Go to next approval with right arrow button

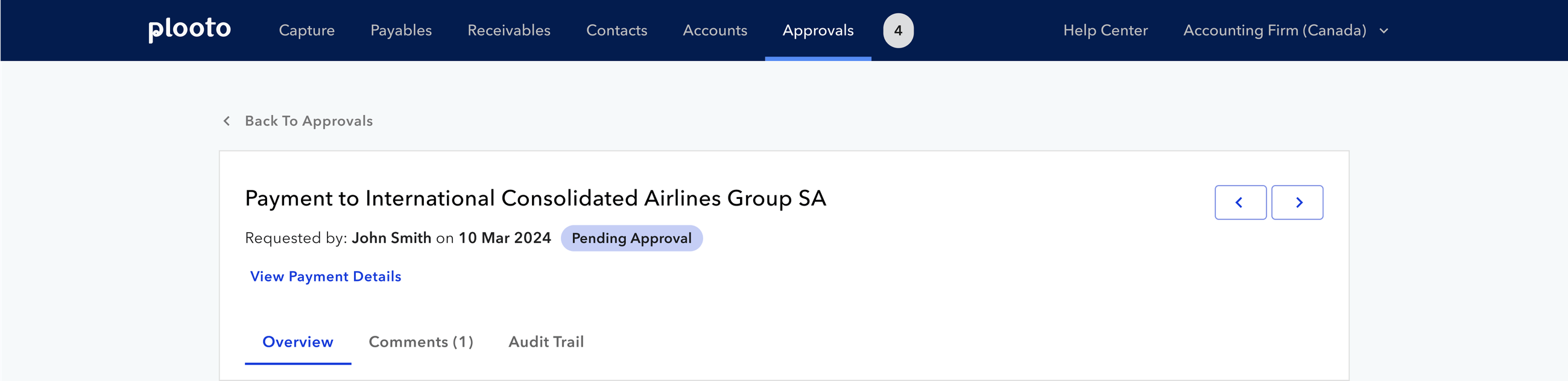click(x=1297, y=203)
